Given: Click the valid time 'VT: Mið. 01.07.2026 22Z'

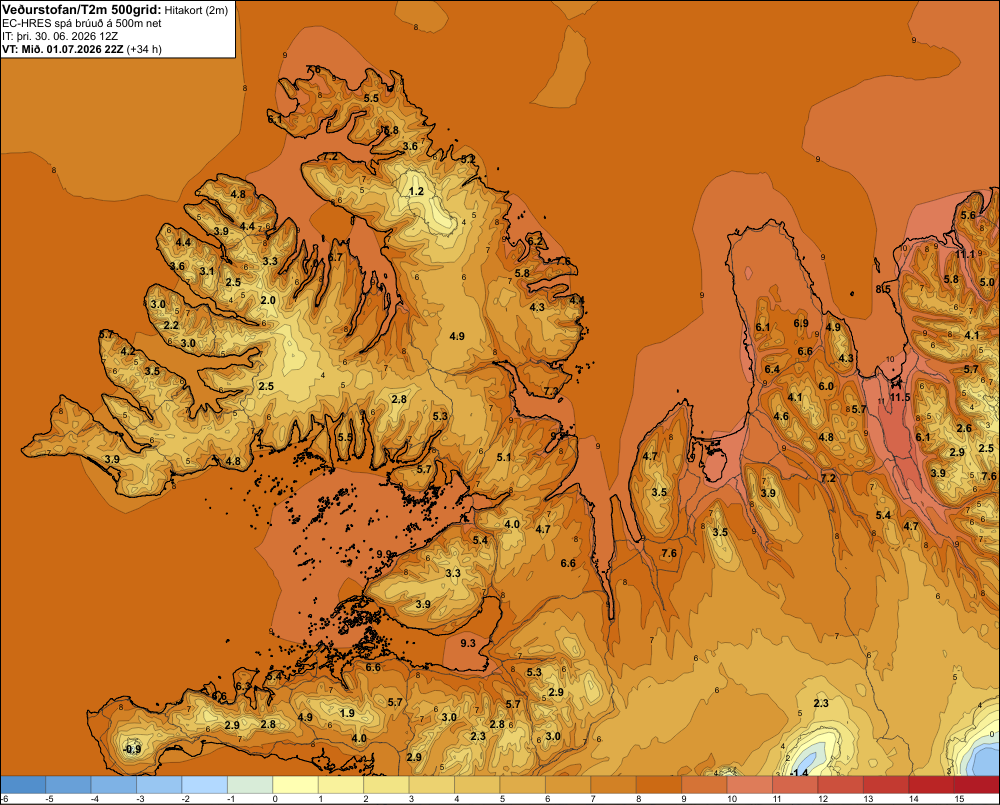Looking at the screenshot, I should click(x=62, y=49).
